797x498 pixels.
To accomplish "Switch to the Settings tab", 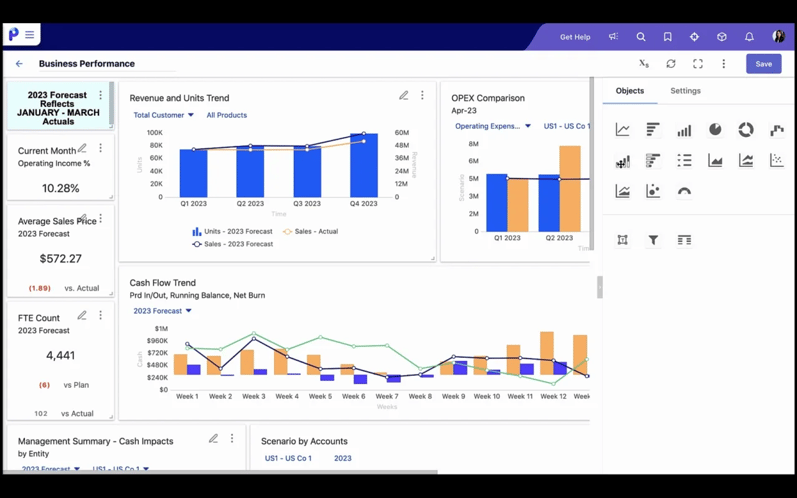I will pyautogui.click(x=685, y=91).
